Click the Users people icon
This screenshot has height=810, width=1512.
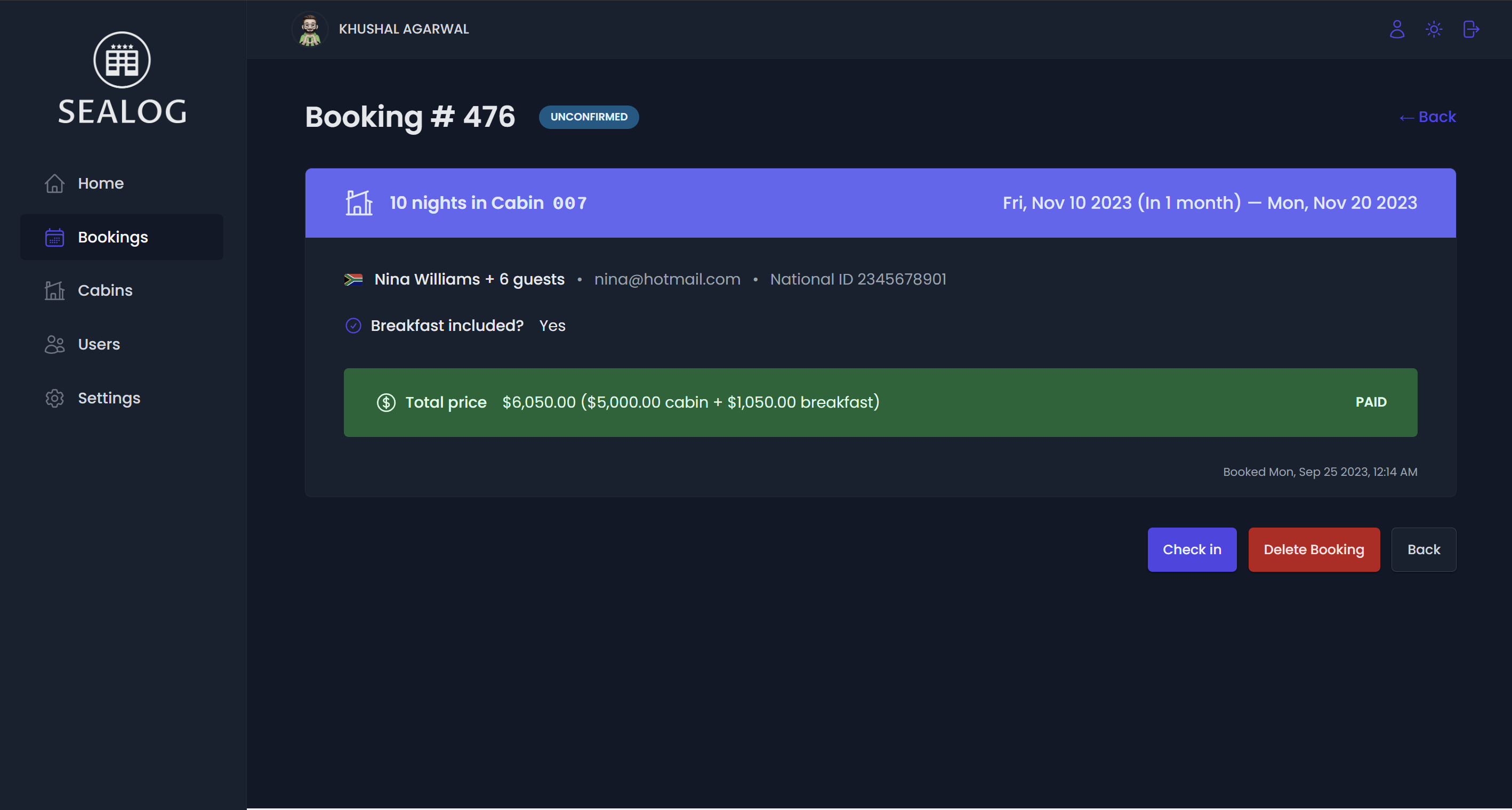pyautogui.click(x=54, y=344)
